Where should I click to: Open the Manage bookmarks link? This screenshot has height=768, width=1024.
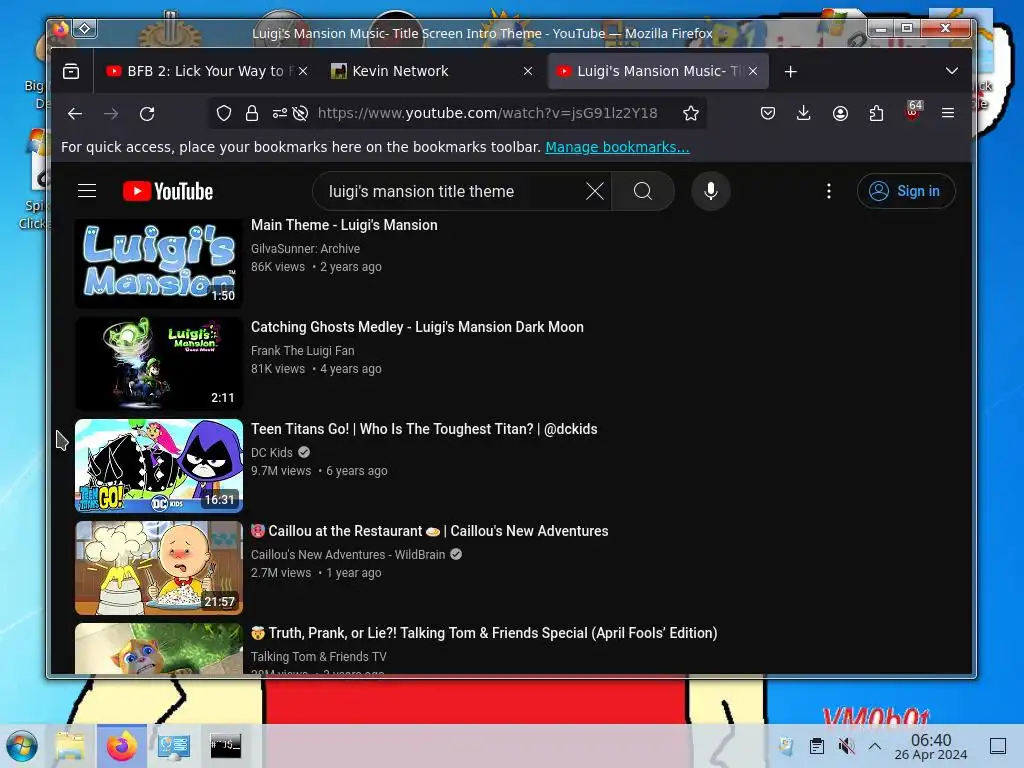(617, 147)
